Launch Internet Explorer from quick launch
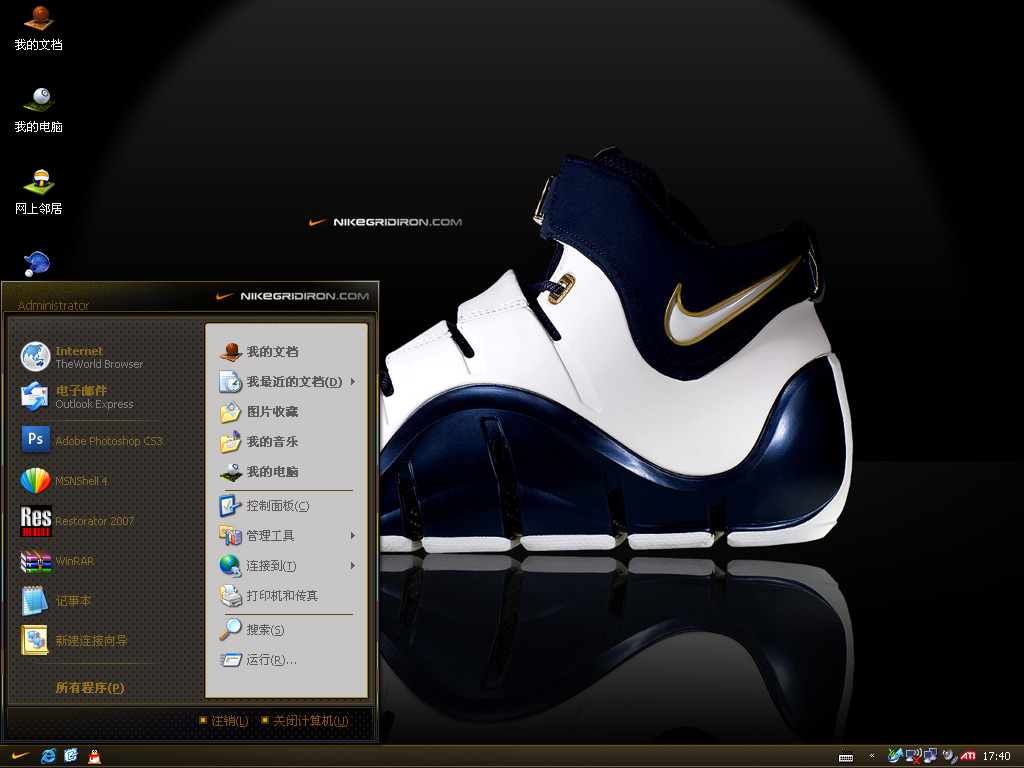 click(48, 756)
